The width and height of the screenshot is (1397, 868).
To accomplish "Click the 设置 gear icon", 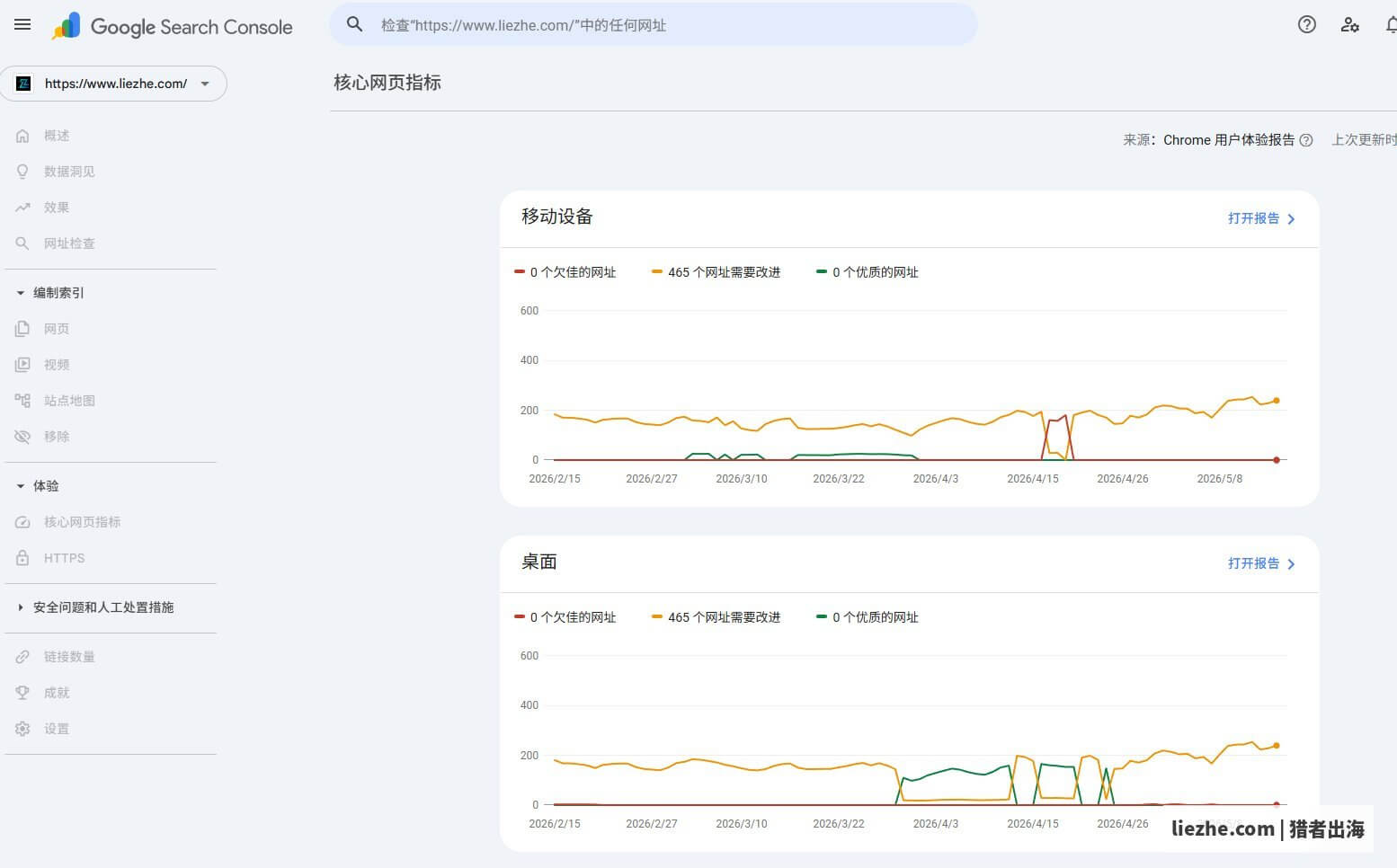I will tap(22, 729).
